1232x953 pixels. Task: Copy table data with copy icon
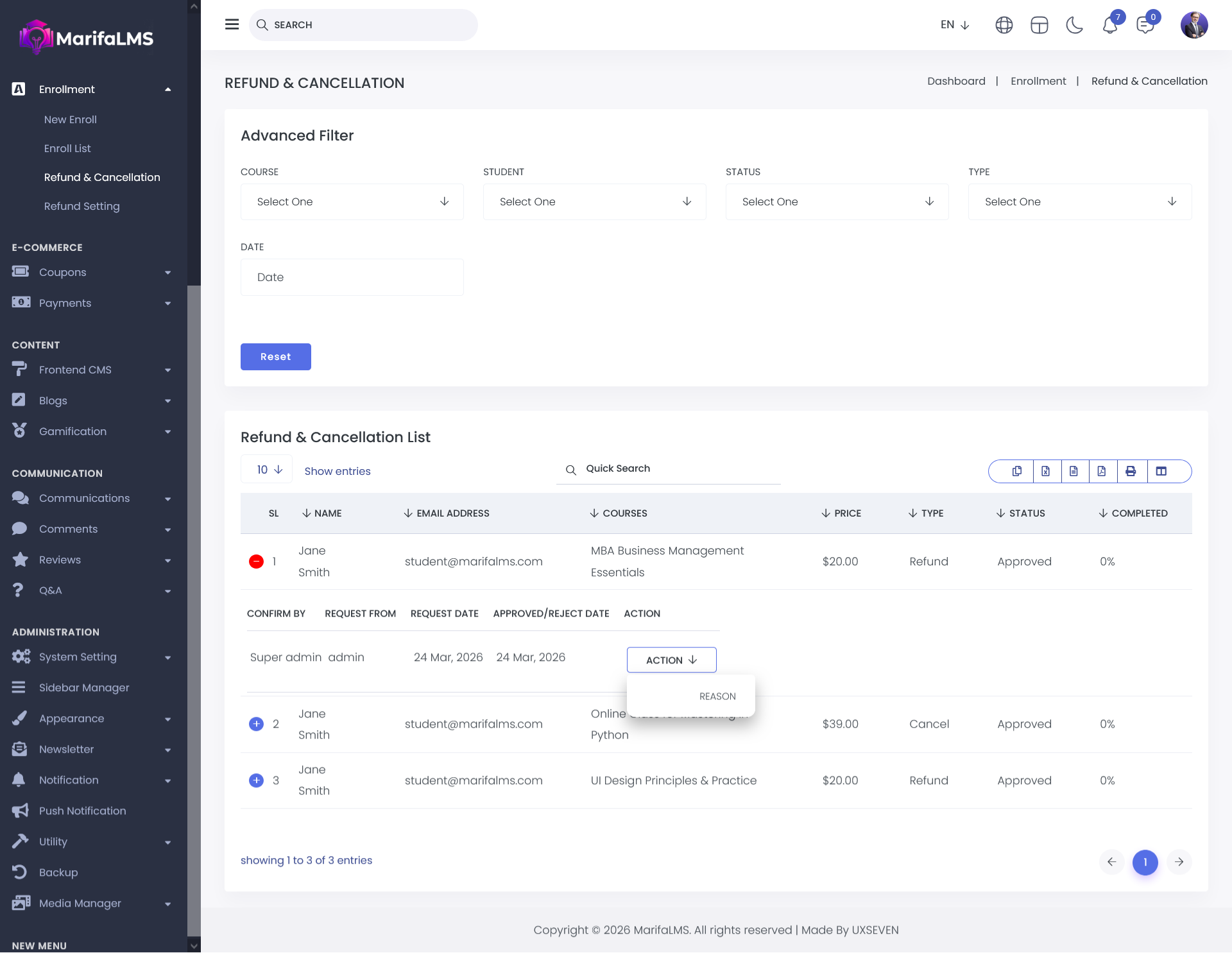click(1017, 471)
